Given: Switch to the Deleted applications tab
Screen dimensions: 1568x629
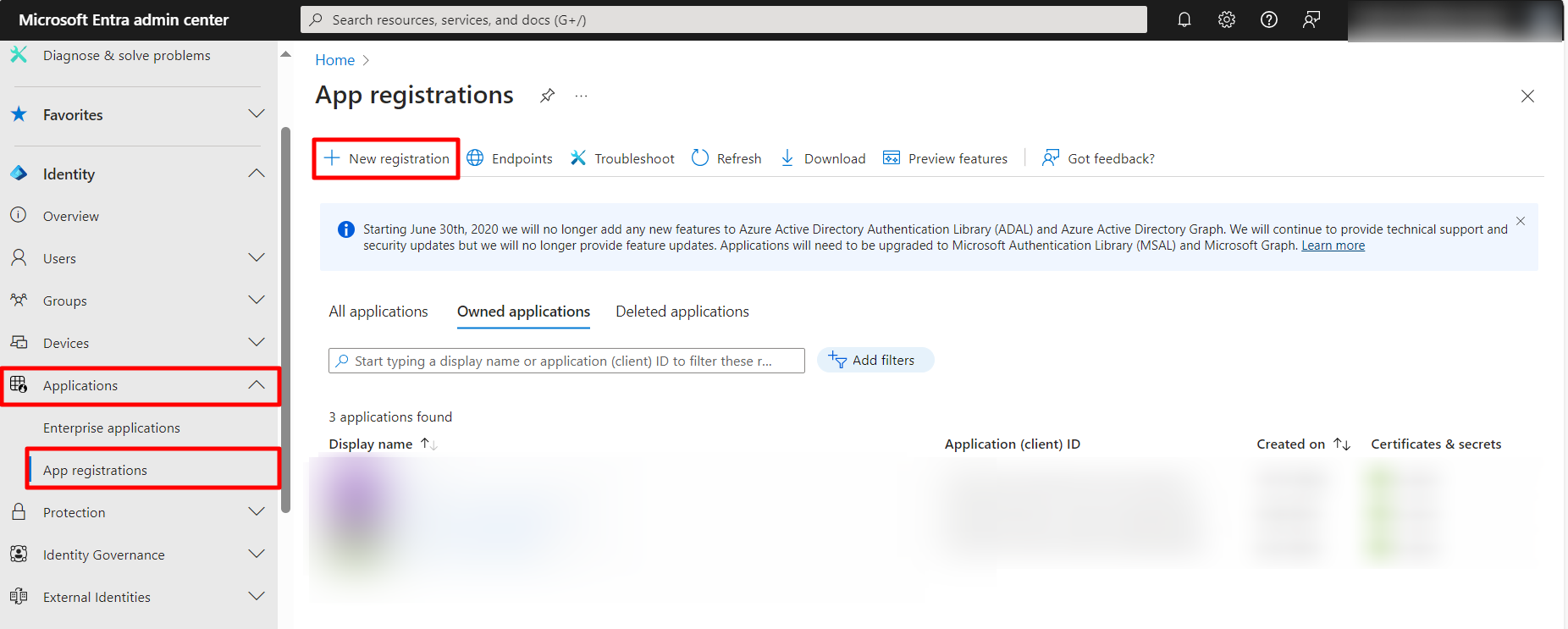Looking at the screenshot, I should 682,312.
